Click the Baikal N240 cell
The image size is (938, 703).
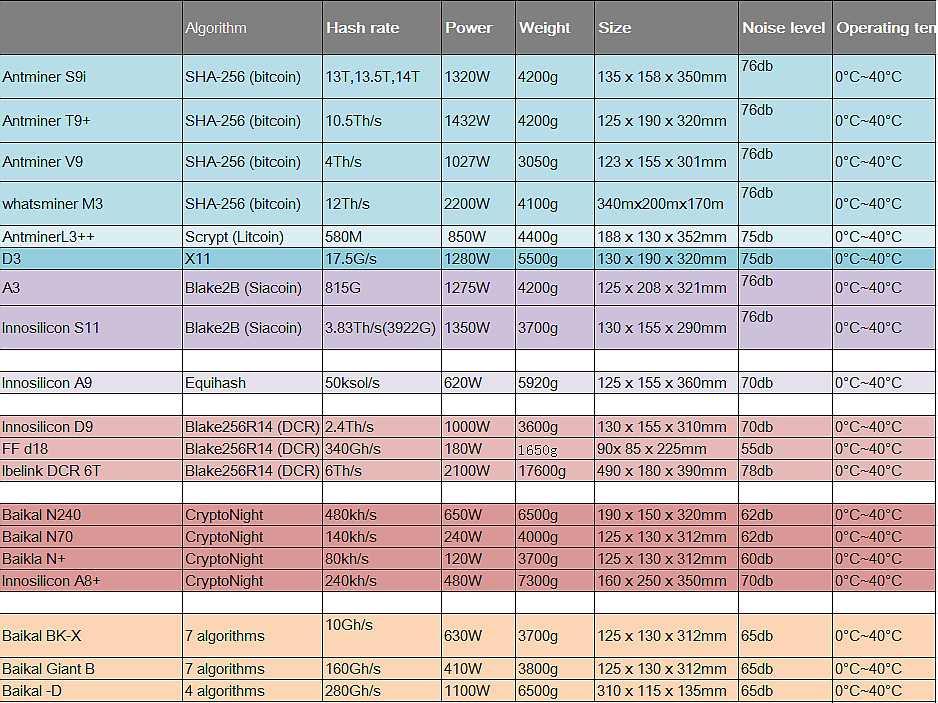(x=91, y=515)
